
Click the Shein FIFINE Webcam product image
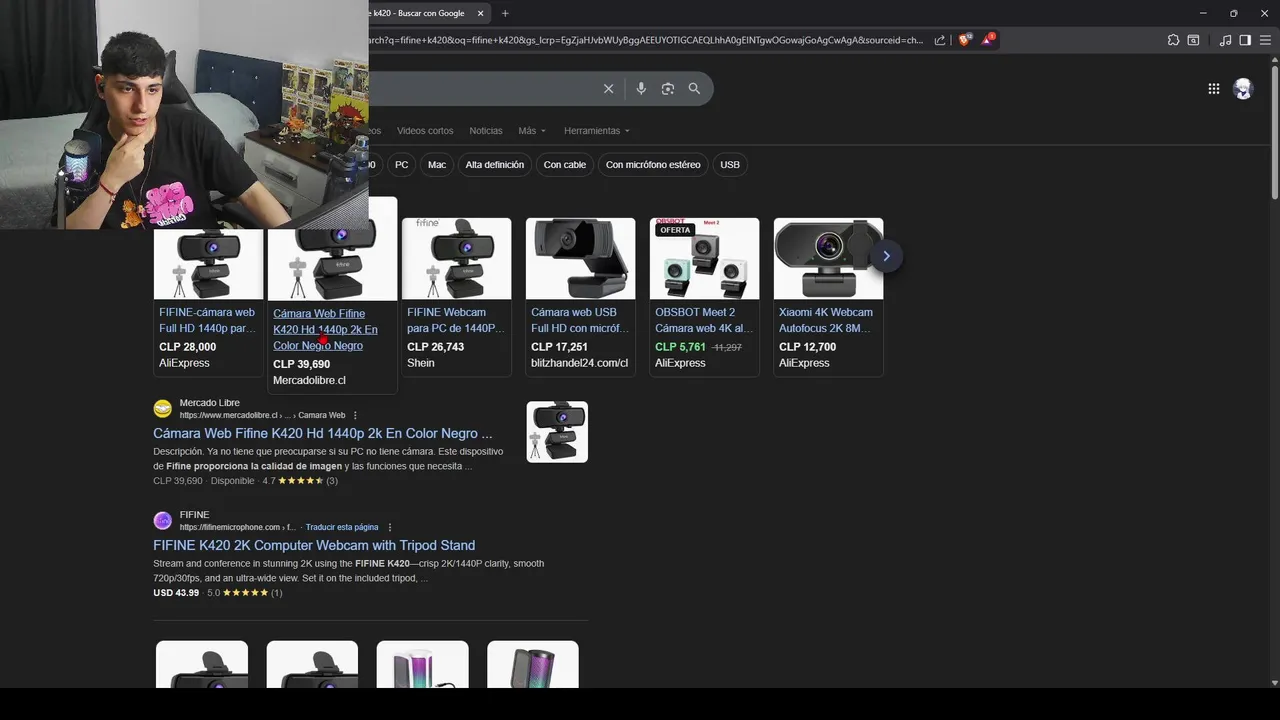(x=456, y=258)
